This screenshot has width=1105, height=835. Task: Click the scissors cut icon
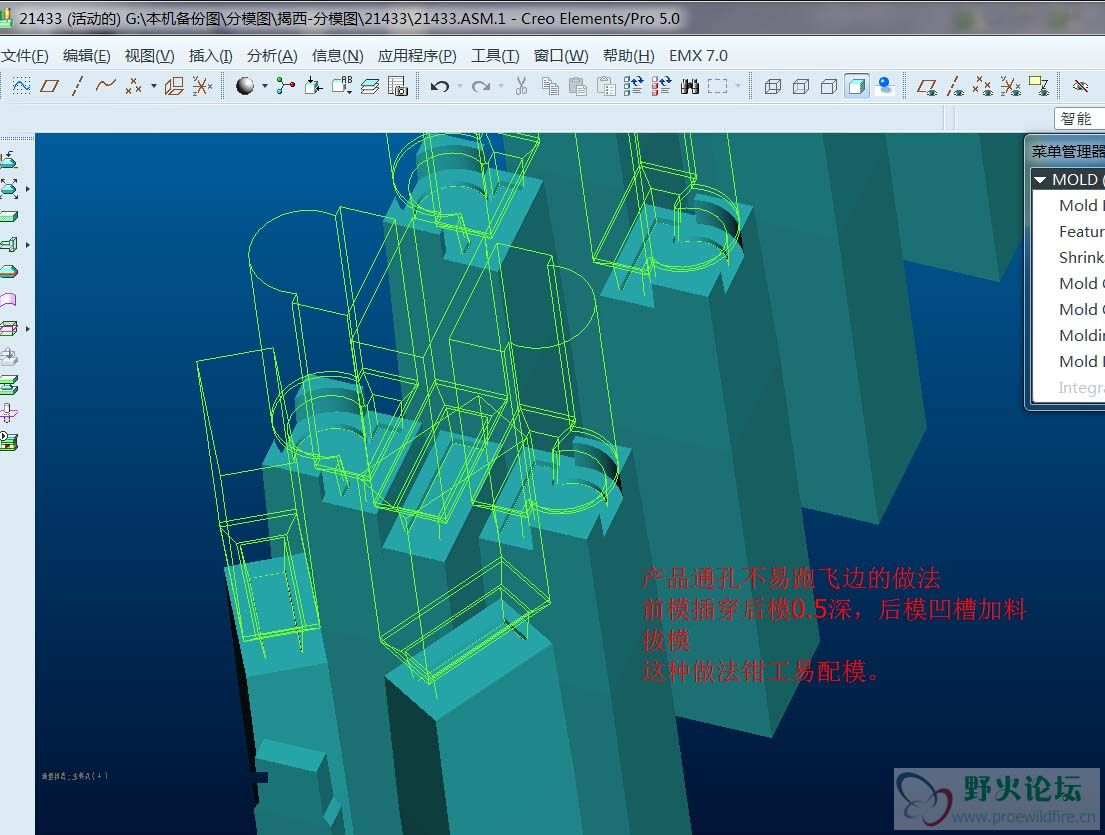(x=521, y=86)
